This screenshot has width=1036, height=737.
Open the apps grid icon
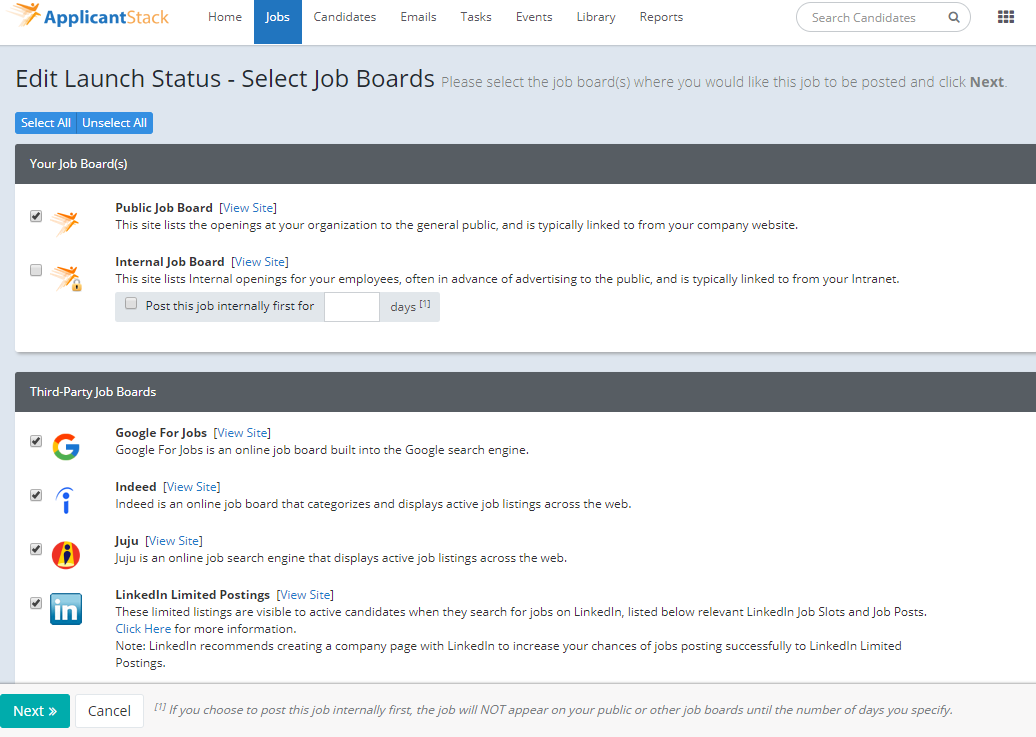[x=1003, y=16]
